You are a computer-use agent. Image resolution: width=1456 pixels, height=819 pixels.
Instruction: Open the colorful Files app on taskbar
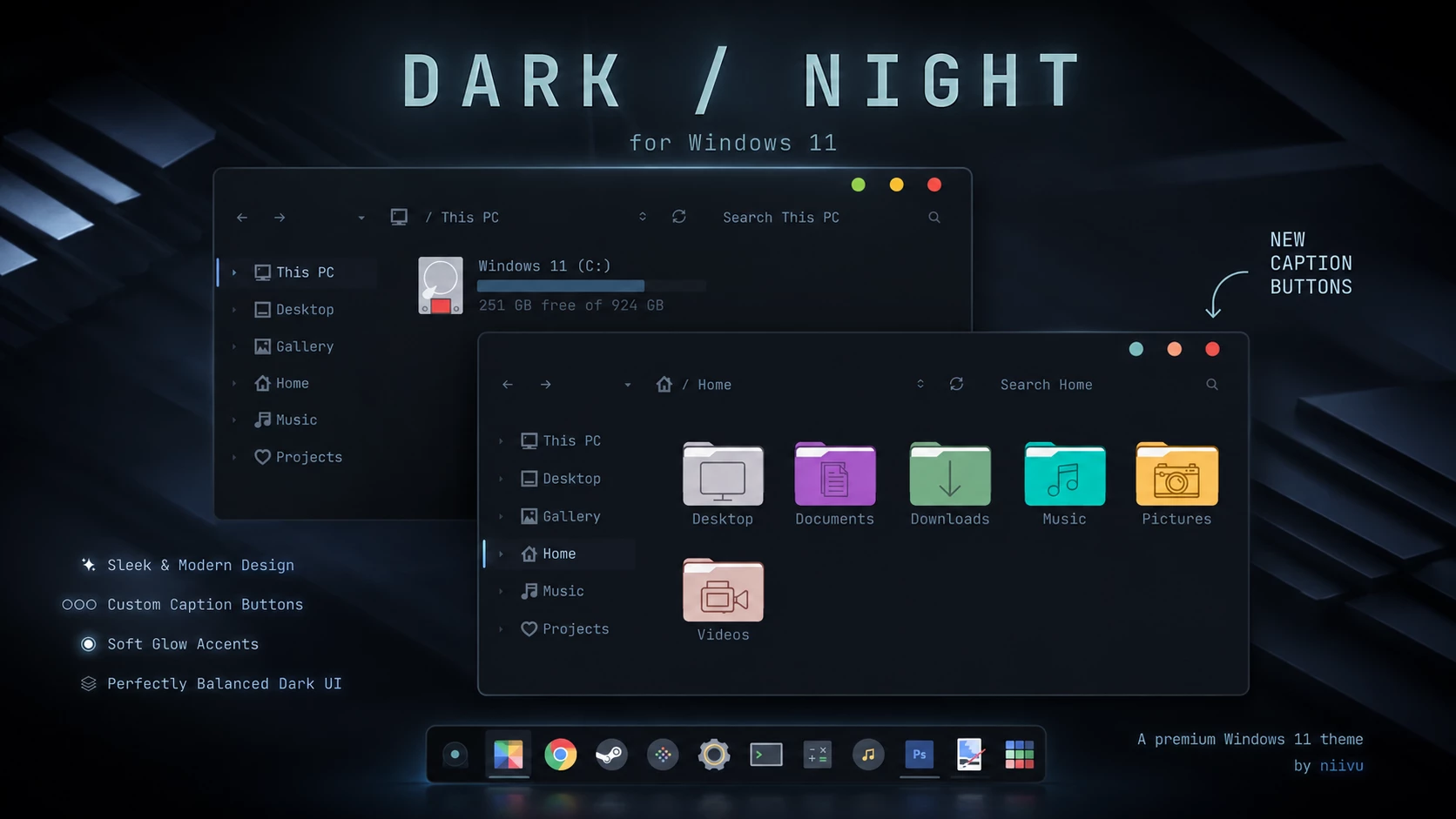509,755
